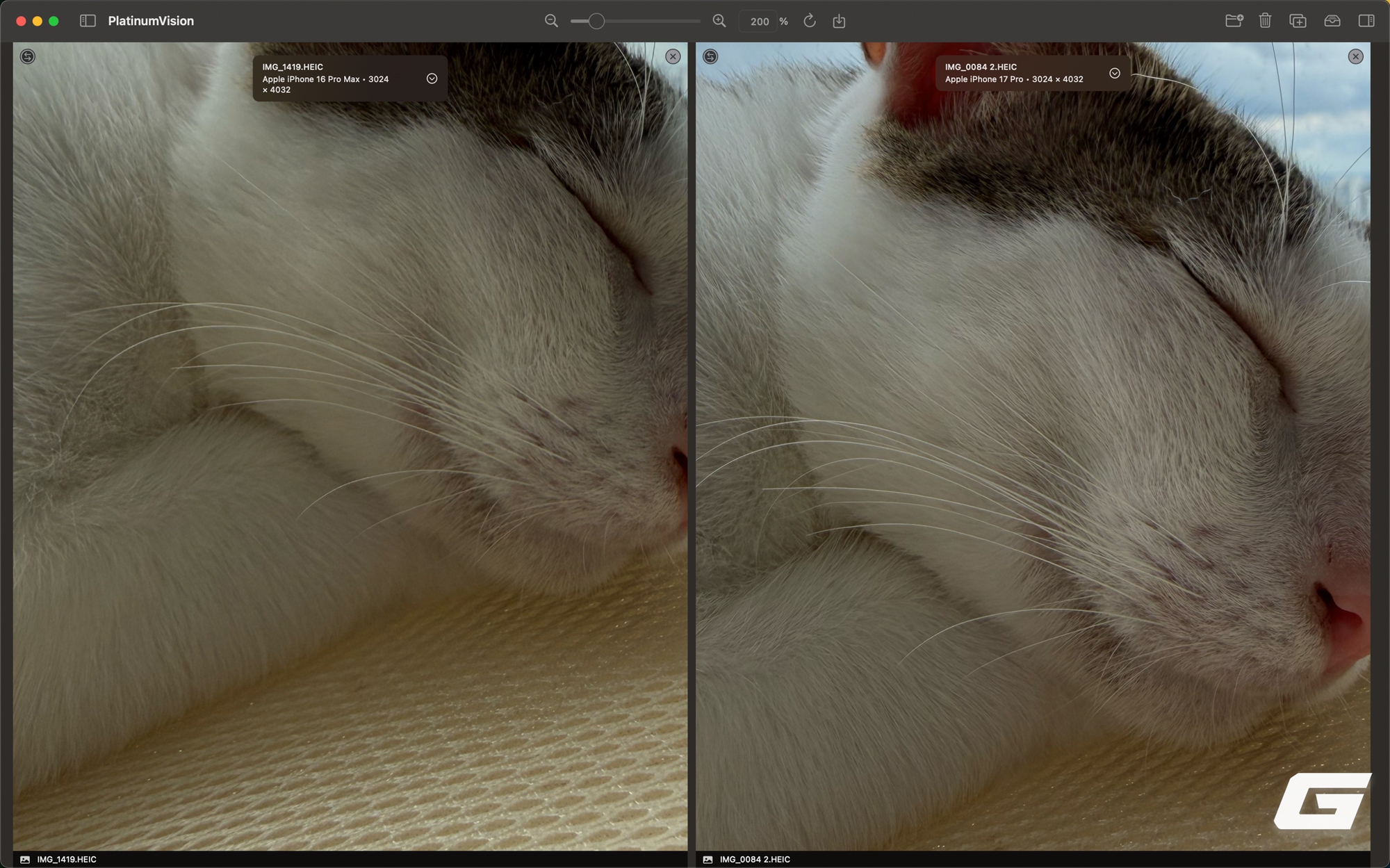Click the 200 zoom percentage field
The height and width of the screenshot is (868, 1390).
(759, 22)
